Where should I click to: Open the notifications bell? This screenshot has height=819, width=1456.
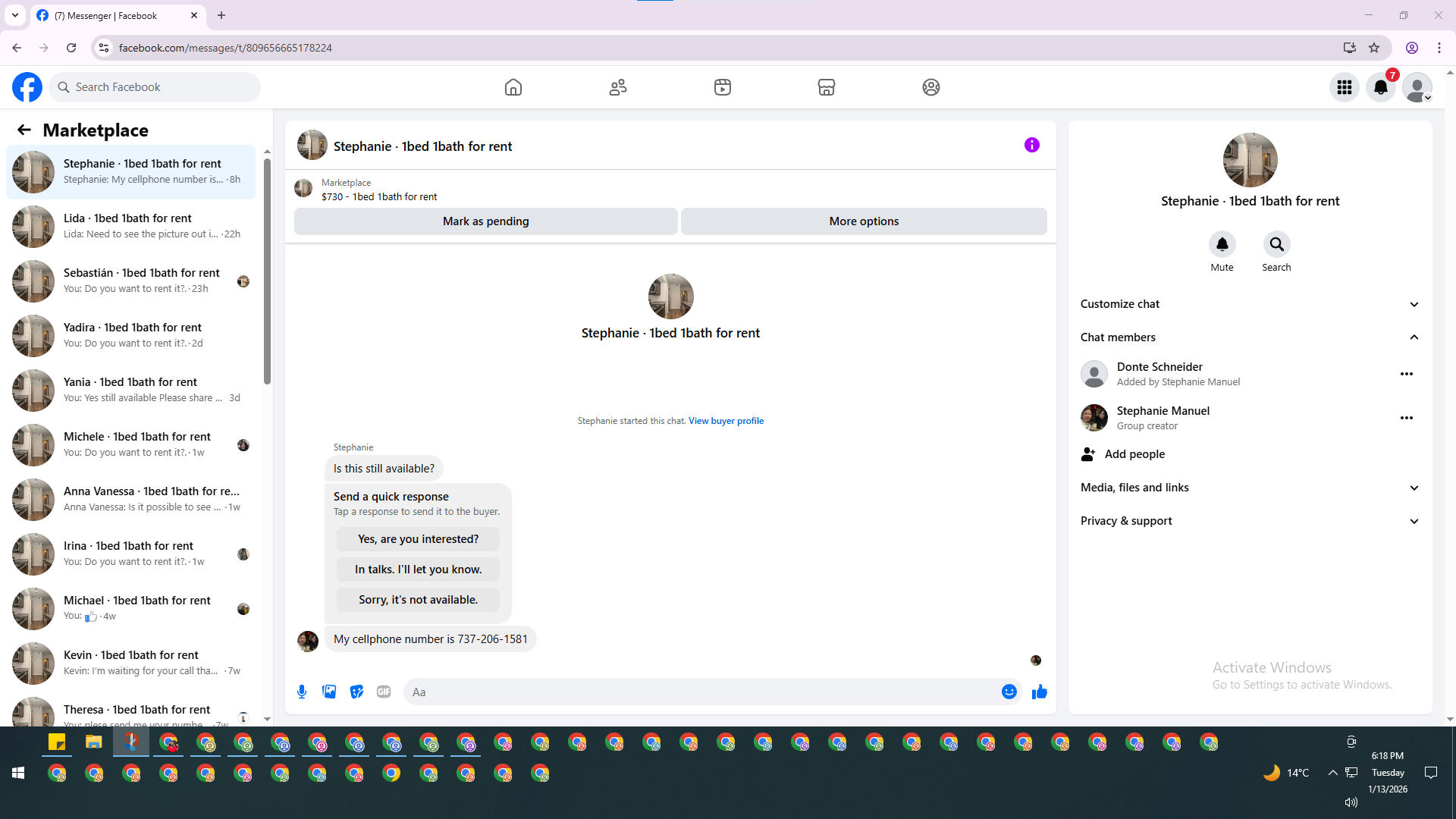pos(1380,87)
